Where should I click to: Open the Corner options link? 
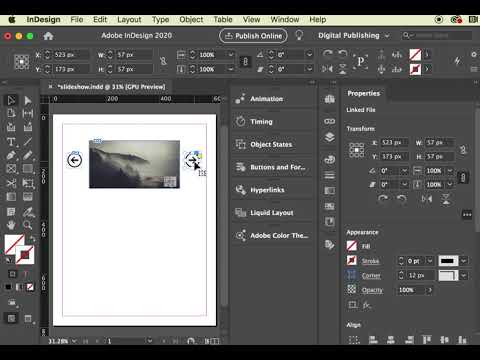(371, 276)
